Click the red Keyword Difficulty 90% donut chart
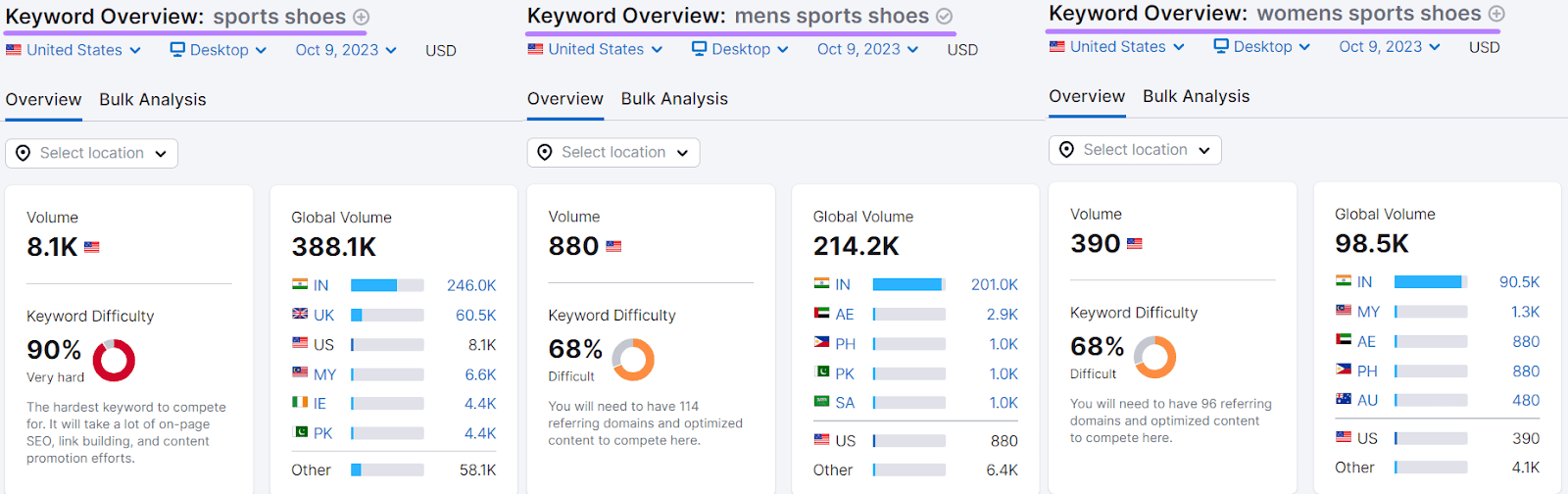Image resolution: width=1568 pixels, height=494 pixels. 114,360
